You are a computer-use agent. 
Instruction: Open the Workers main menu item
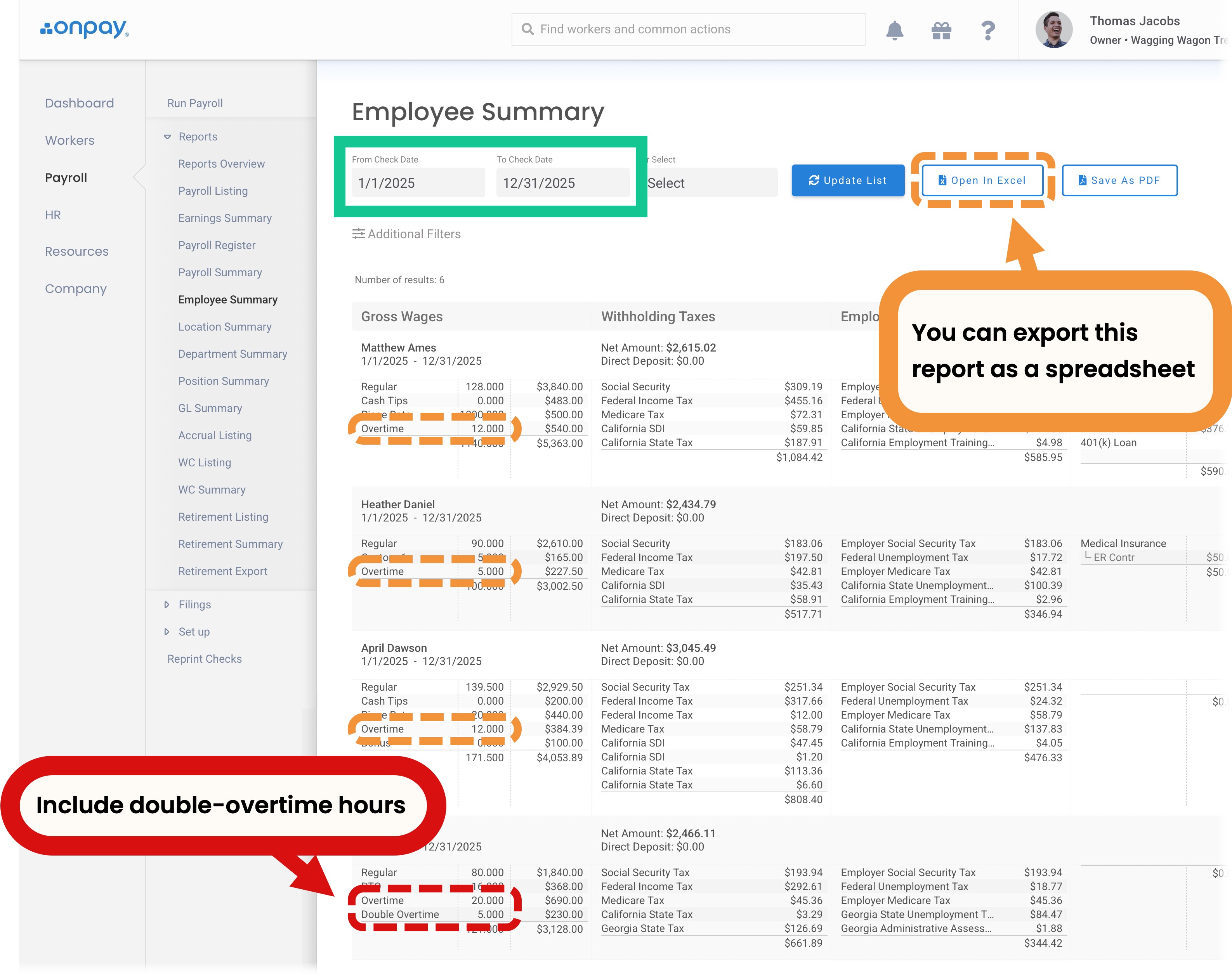click(x=70, y=140)
